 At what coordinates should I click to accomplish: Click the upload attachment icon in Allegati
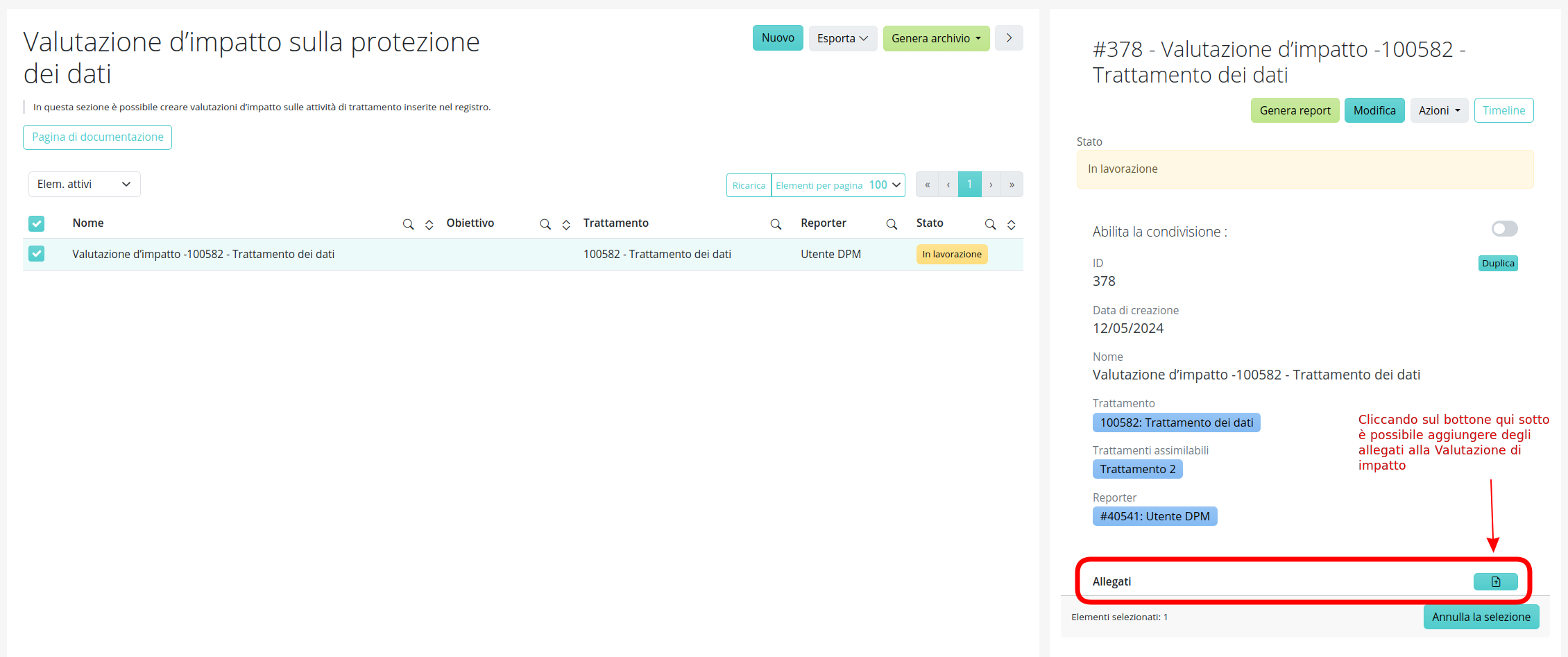tap(1495, 581)
